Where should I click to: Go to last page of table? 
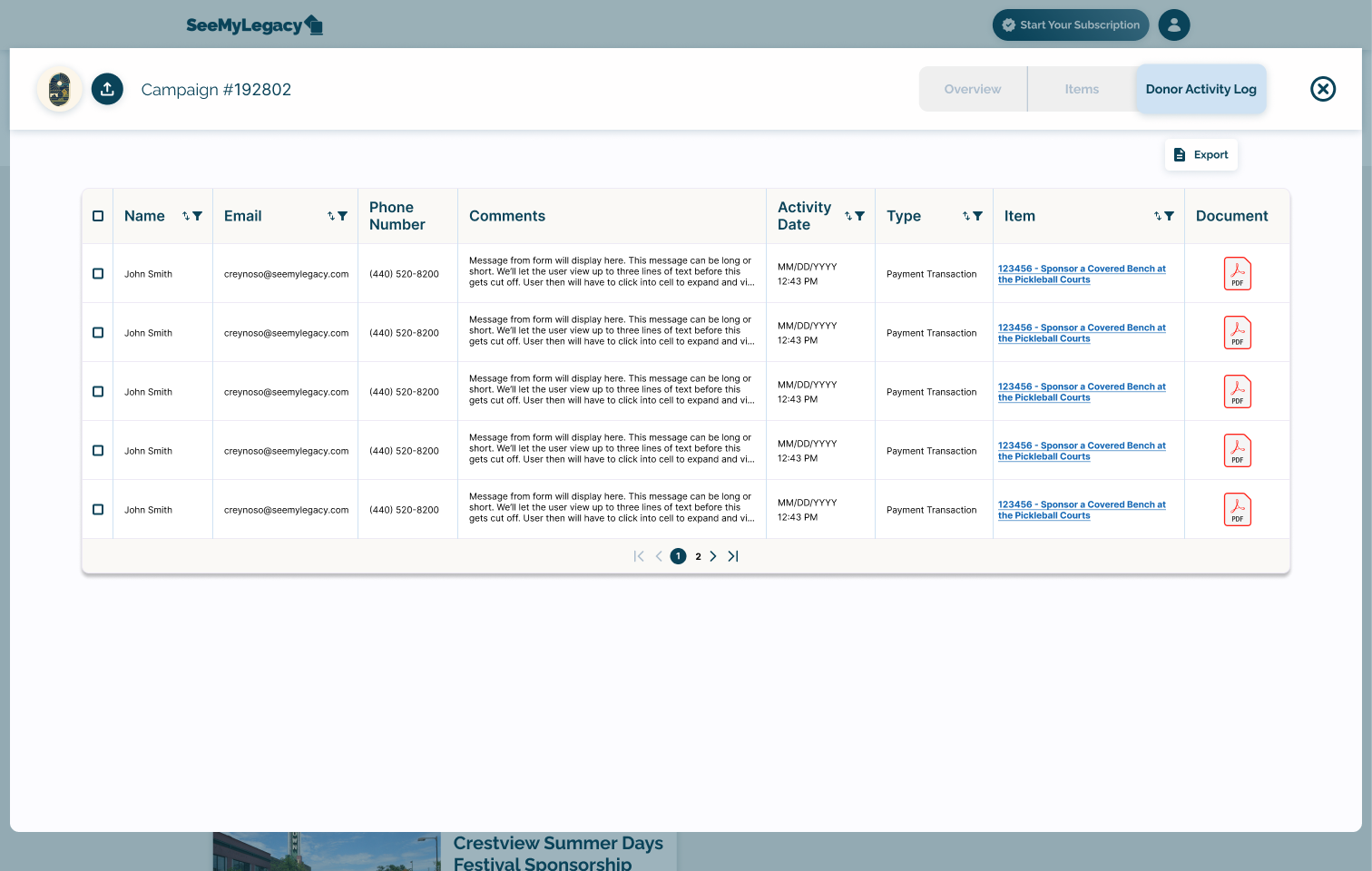733,556
